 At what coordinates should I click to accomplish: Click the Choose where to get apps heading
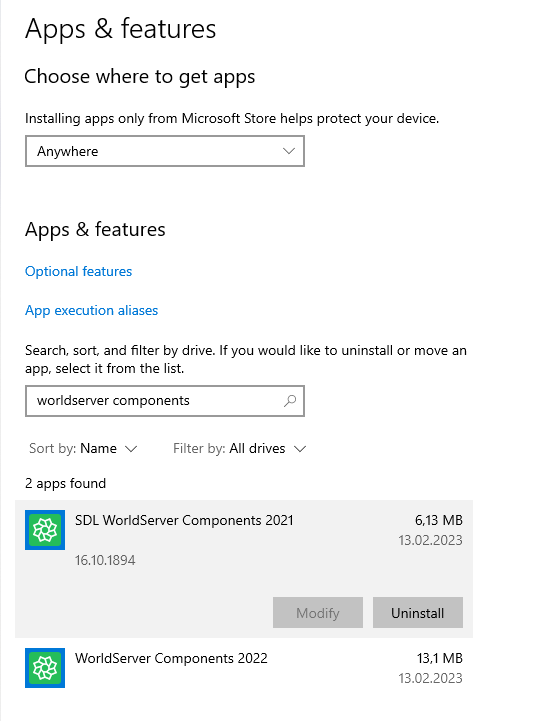[x=140, y=77]
